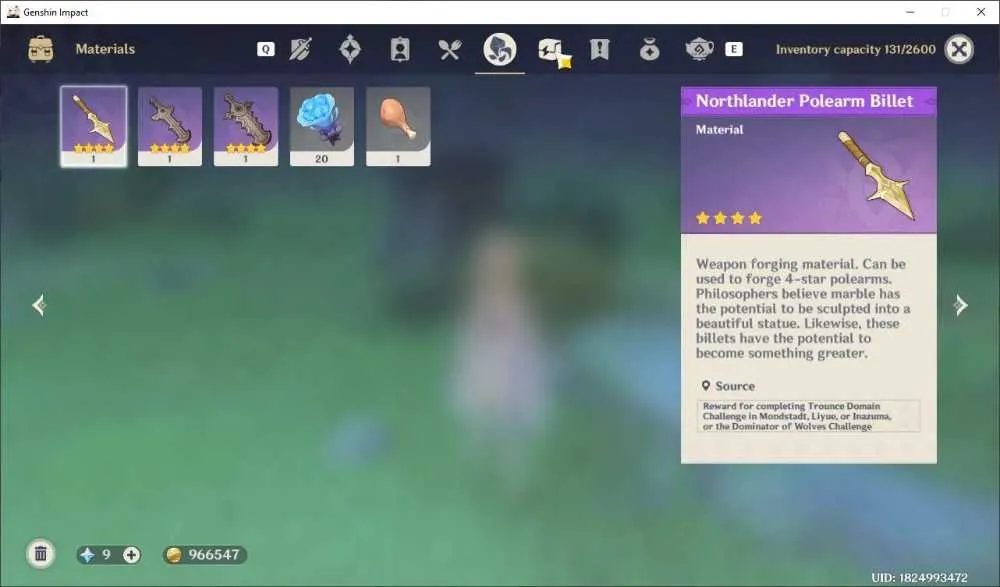Click the Q shortcut key indicator
Image resolution: width=1000 pixels, height=587 pixels.
tap(266, 49)
